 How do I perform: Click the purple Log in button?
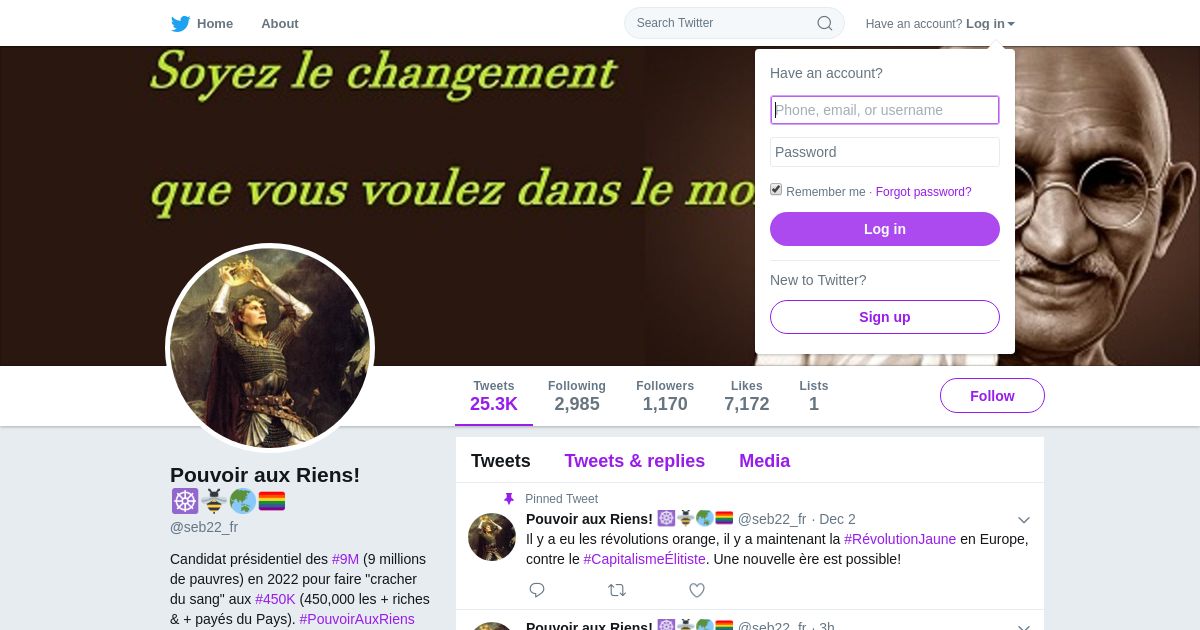point(885,229)
